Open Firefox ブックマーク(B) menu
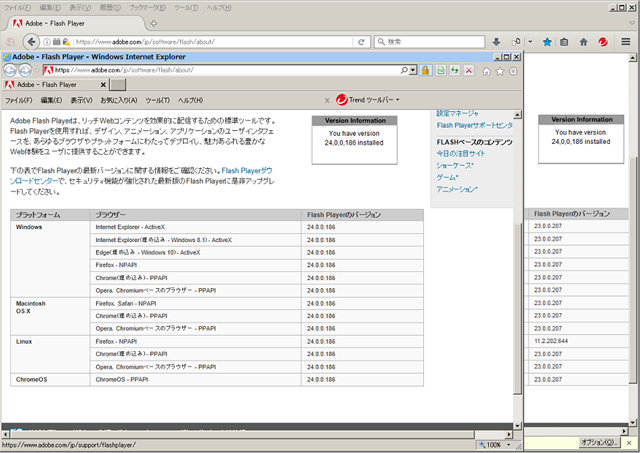Viewport: 640px width, 453px height. tap(147, 8)
